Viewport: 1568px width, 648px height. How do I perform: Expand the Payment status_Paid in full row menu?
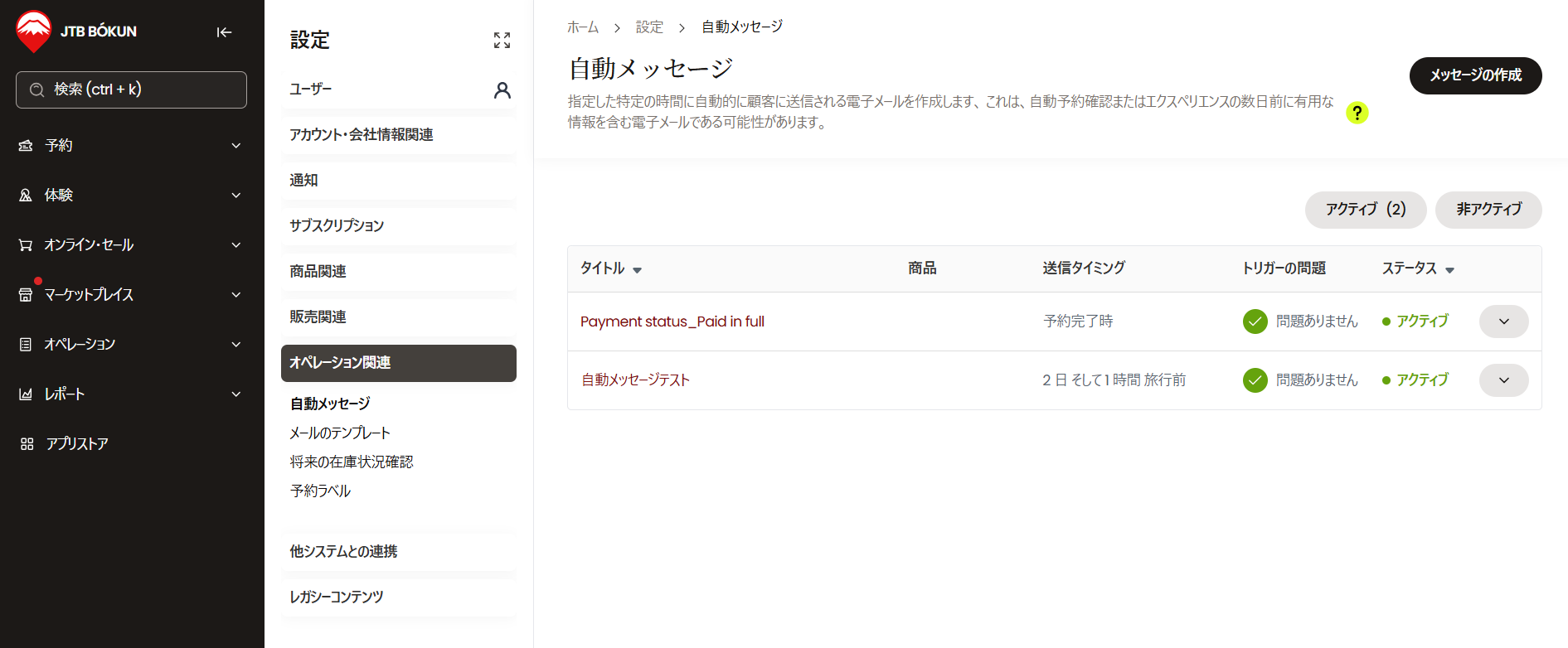[x=1503, y=322]
